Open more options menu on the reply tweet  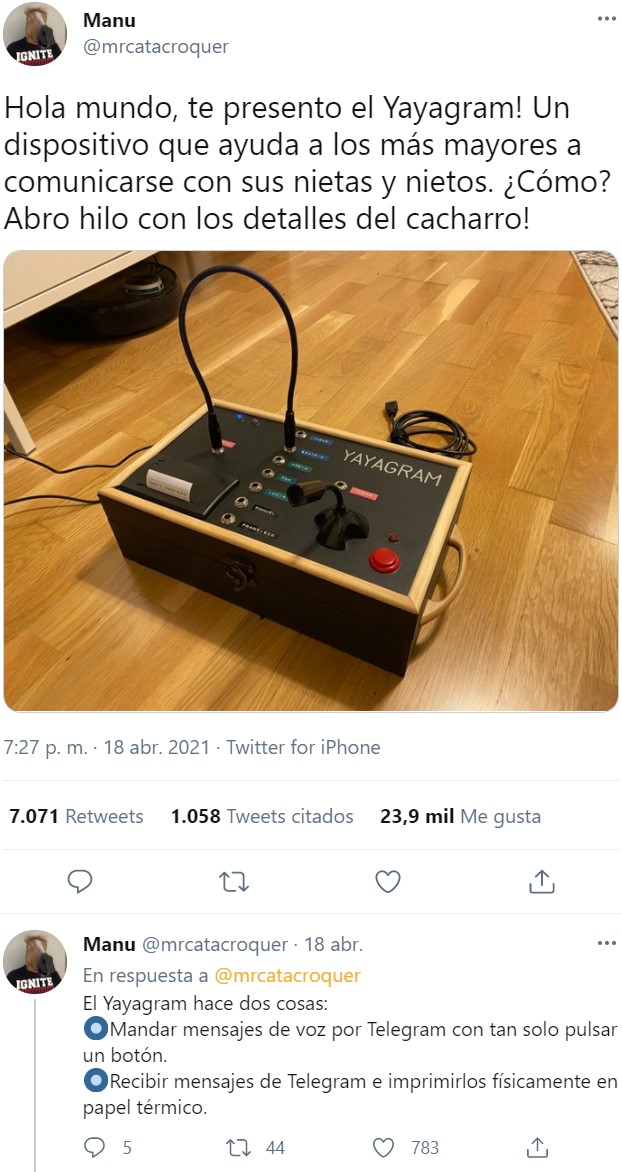pos(606,943)
